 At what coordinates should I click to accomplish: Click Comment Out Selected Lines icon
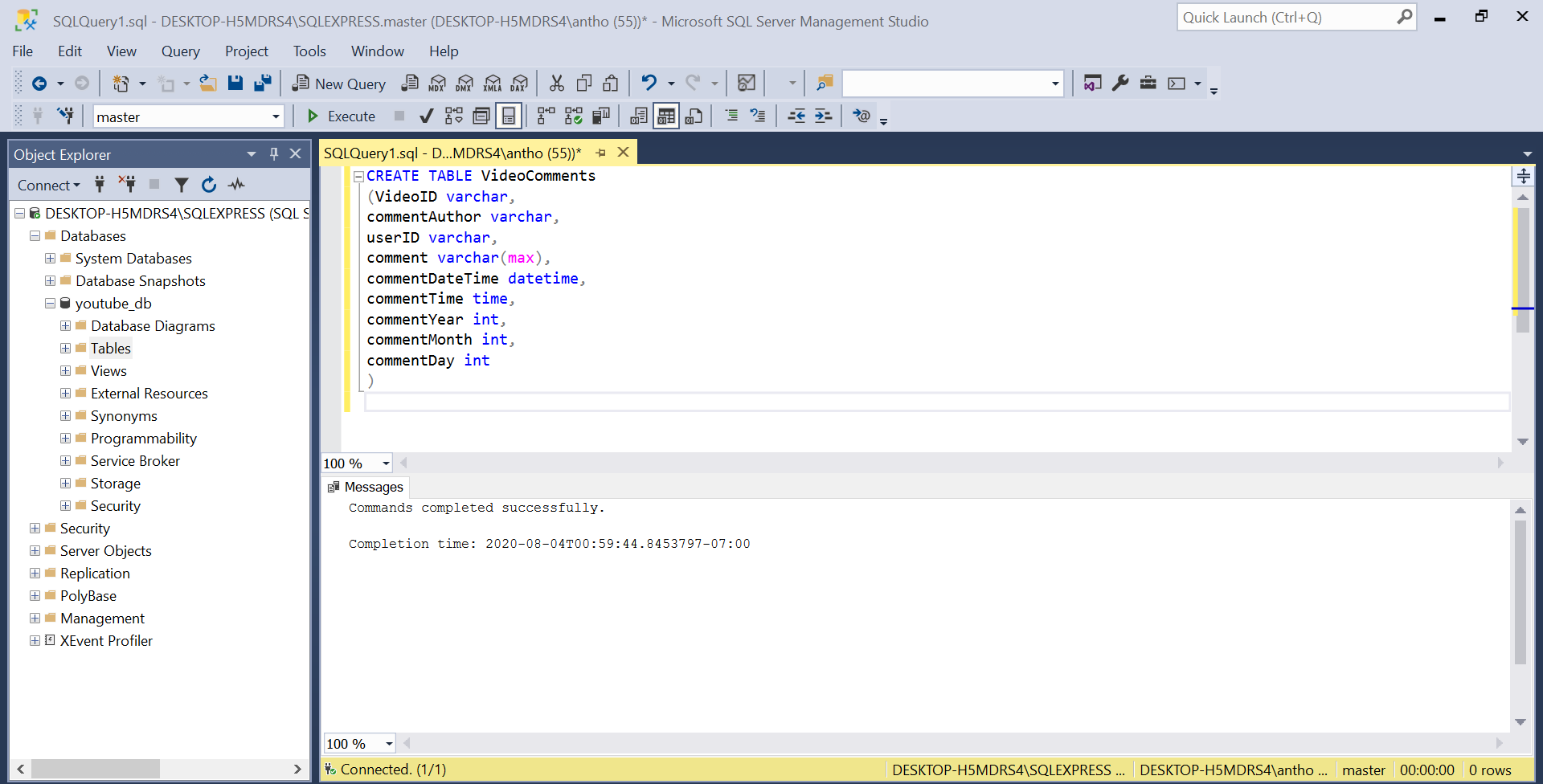pos(731,116)
